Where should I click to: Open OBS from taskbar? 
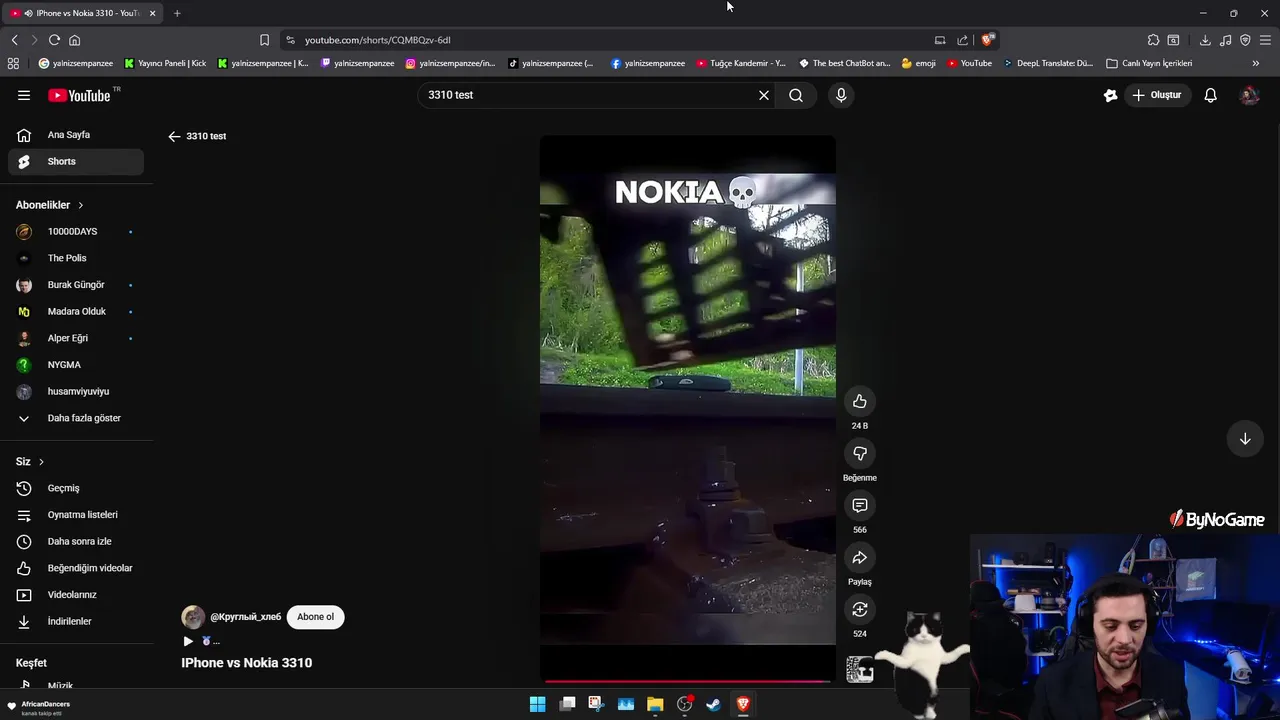tap(684, 704)
